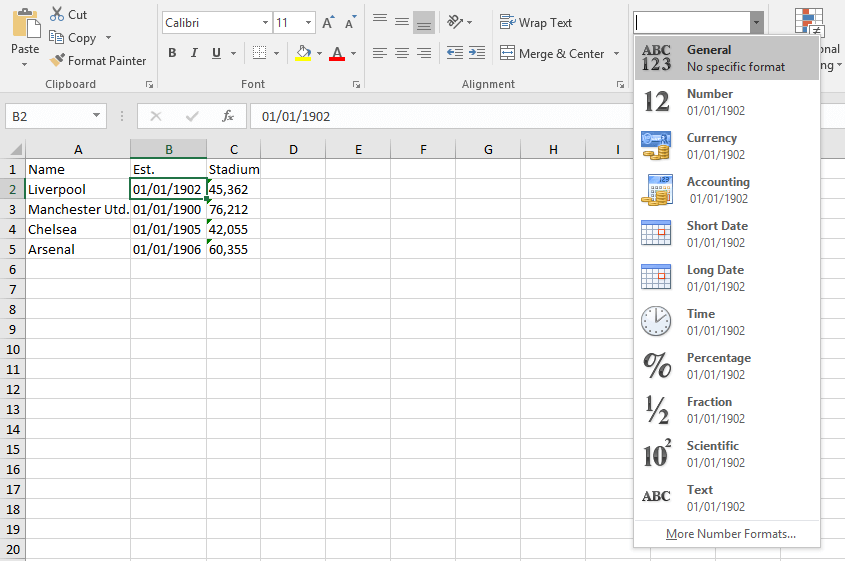Viewport: 845px width, 561px height.
Task: Expand the Name Box dropdown arrow
Action: 96,115
